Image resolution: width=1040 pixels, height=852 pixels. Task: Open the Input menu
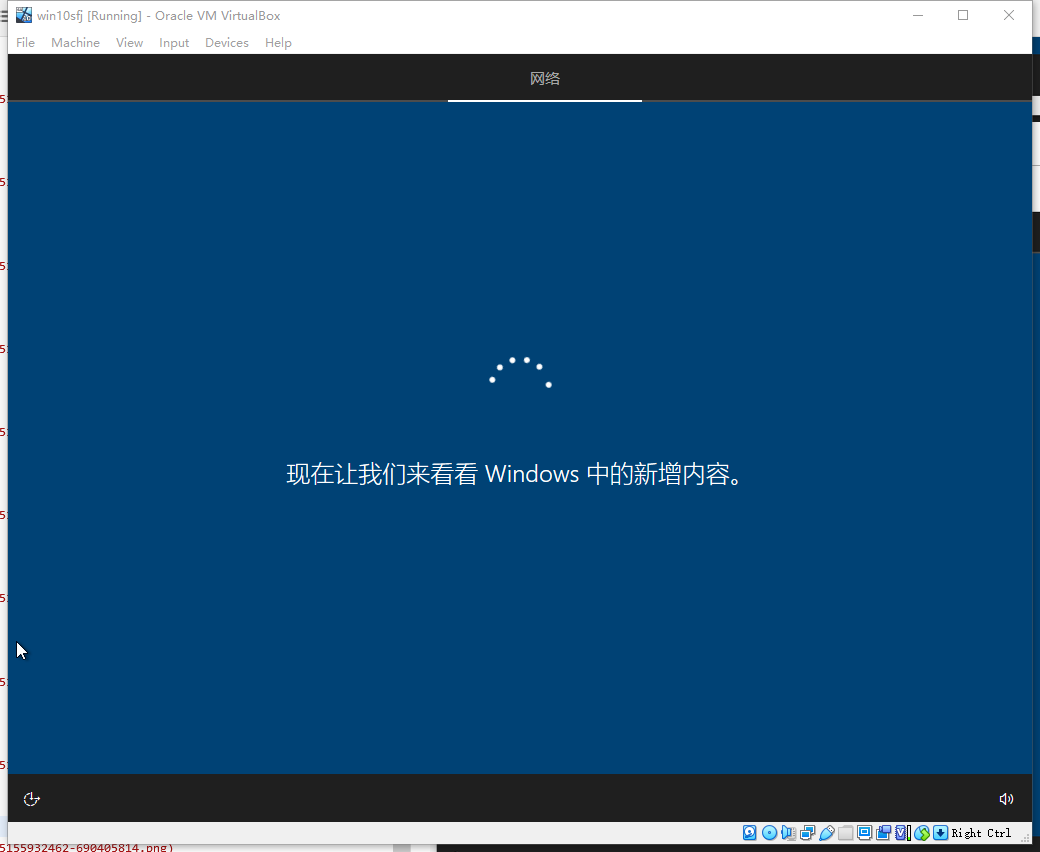(174, 42)
